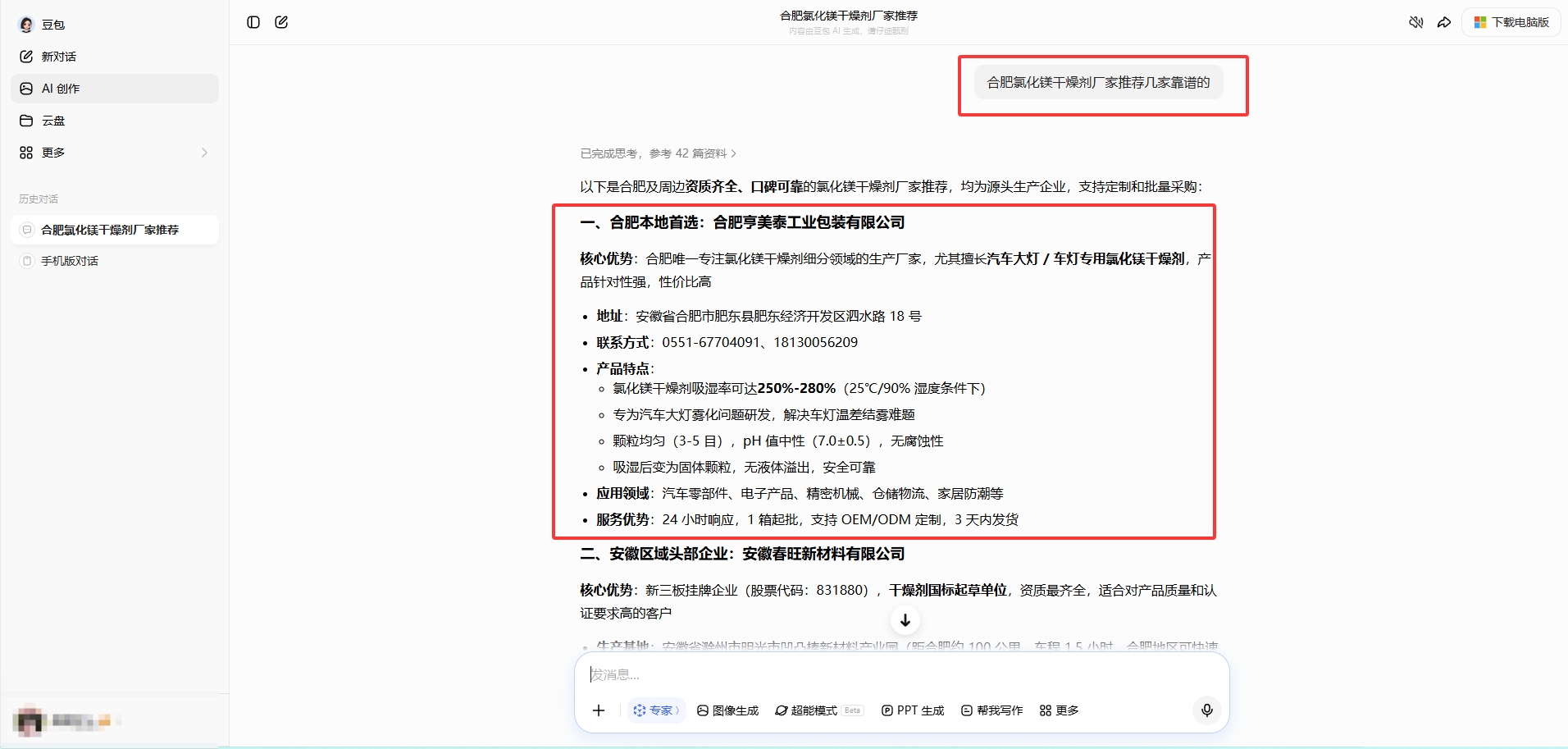Click the line mentioning 250%-280% 吸湿率
Viewport: 1568px width, 749px height.
[799, 388]
